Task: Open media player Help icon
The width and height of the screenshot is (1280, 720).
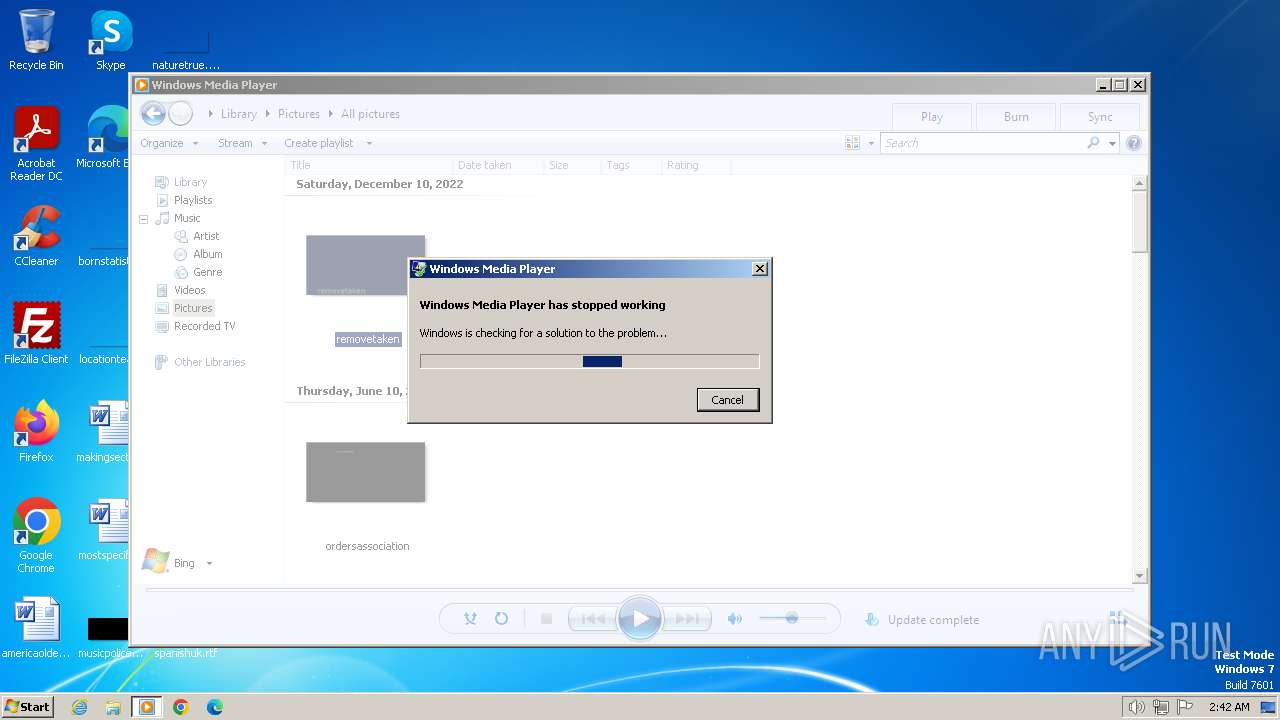Action: click(x=1134, y=143)
